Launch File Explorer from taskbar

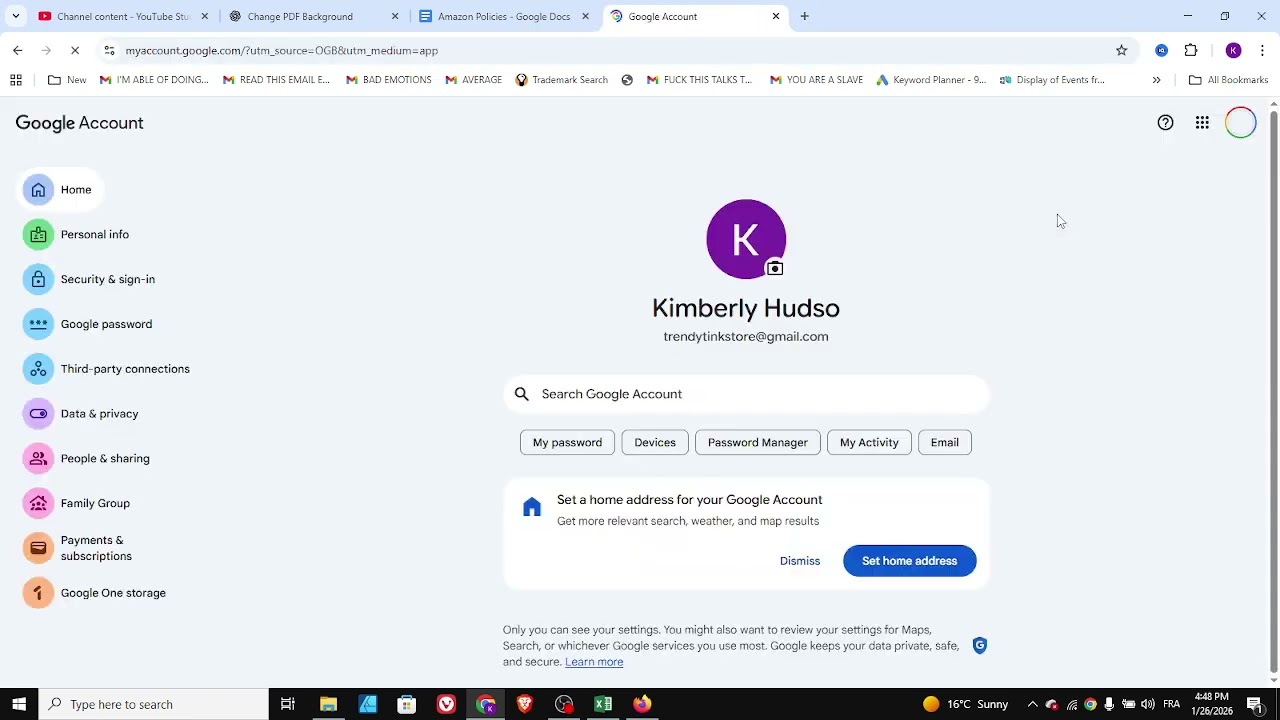pos(328,704)
